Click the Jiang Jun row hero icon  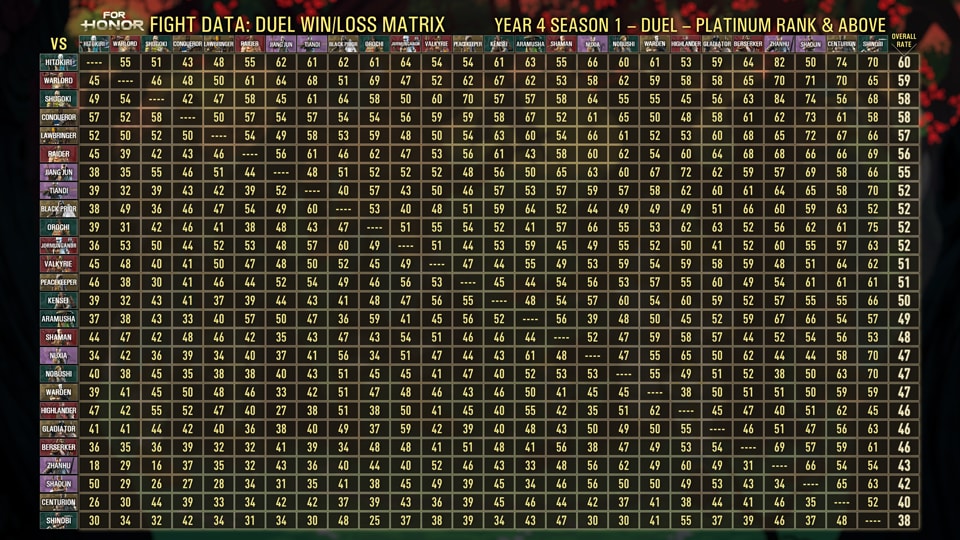point(56,172)
